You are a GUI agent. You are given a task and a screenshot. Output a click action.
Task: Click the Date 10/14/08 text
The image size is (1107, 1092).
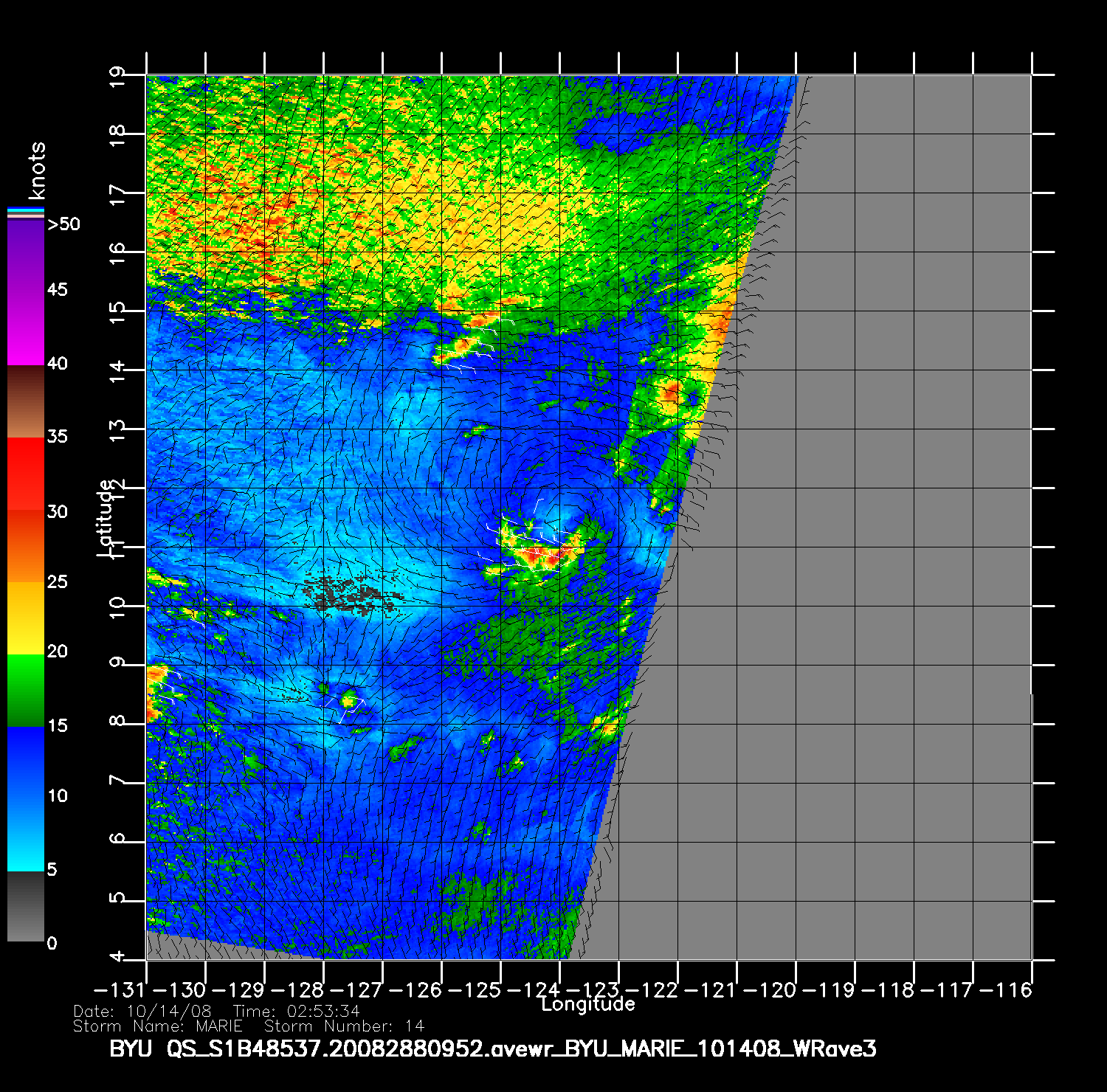coord(142,1012)
